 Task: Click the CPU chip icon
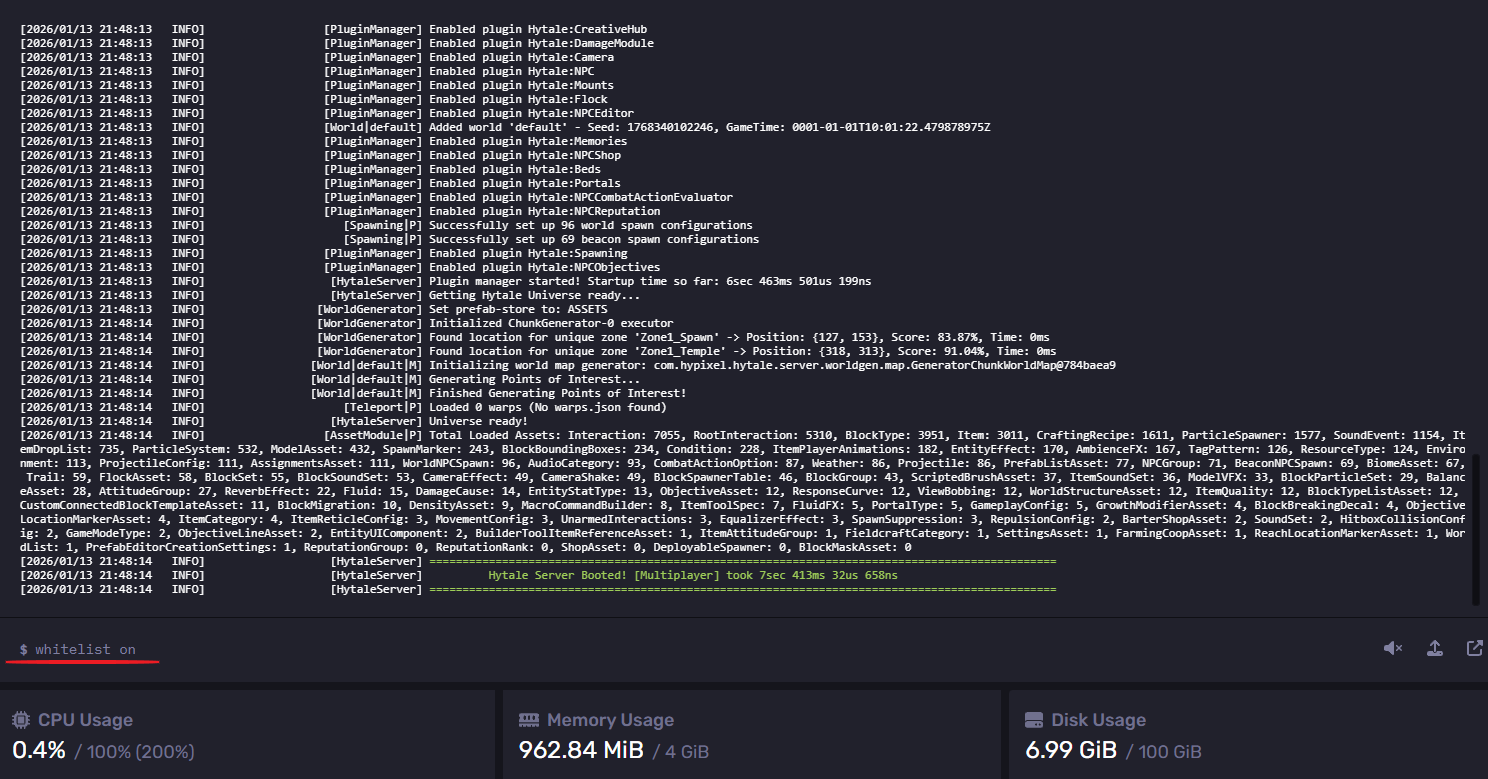21,720
